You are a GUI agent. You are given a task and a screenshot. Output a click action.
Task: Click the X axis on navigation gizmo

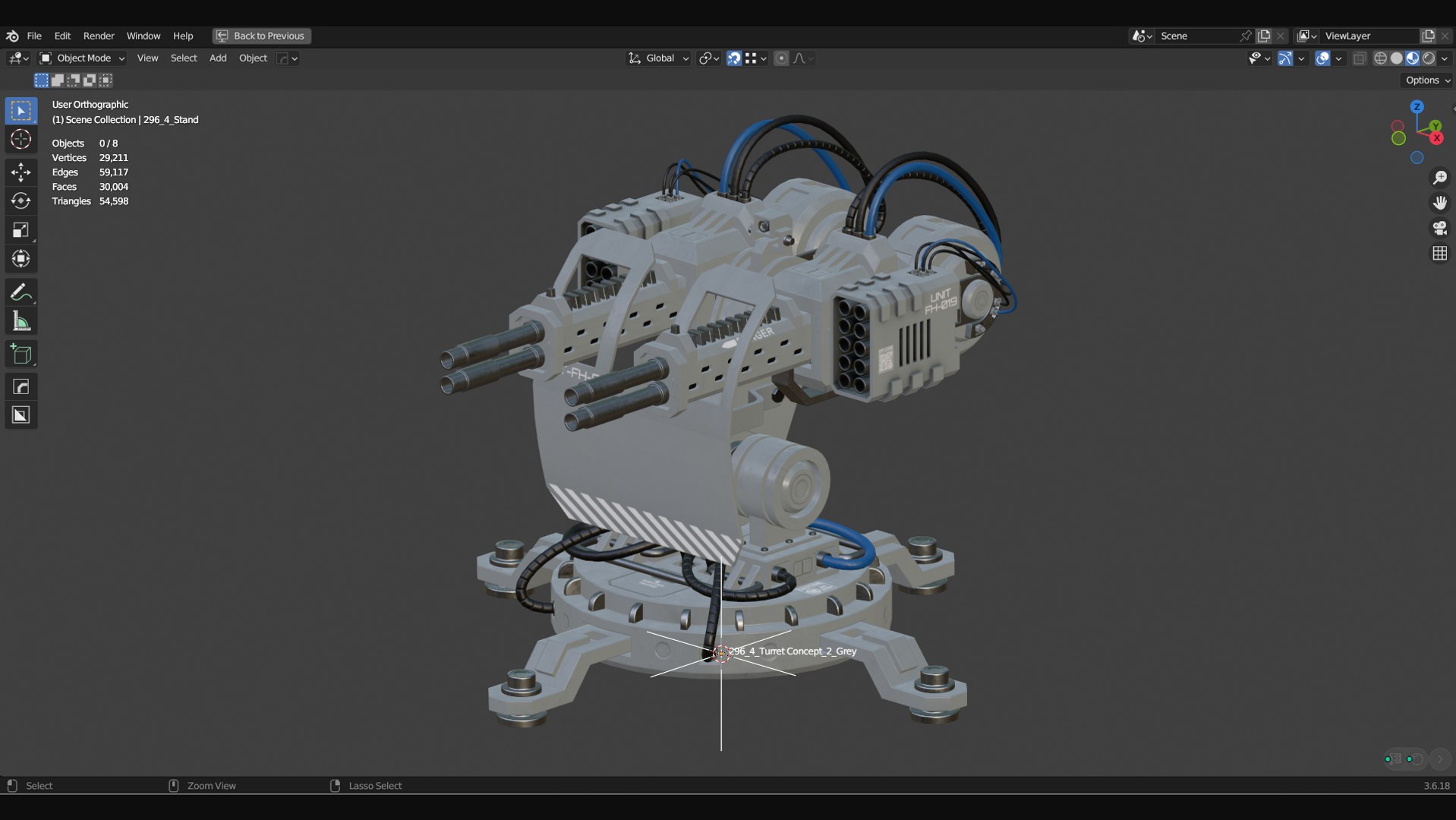pos(1436,138)
